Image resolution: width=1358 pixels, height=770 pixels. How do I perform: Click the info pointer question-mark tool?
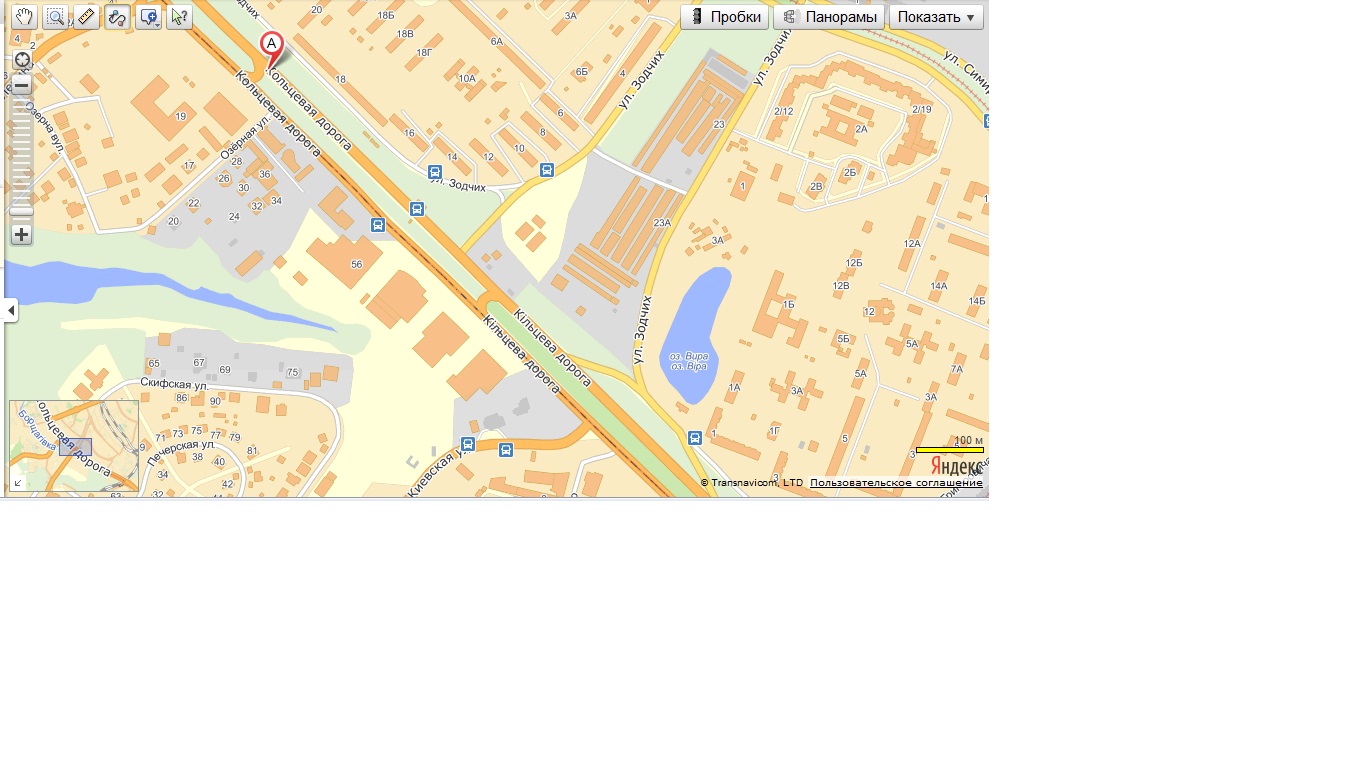tap(179, 17)
